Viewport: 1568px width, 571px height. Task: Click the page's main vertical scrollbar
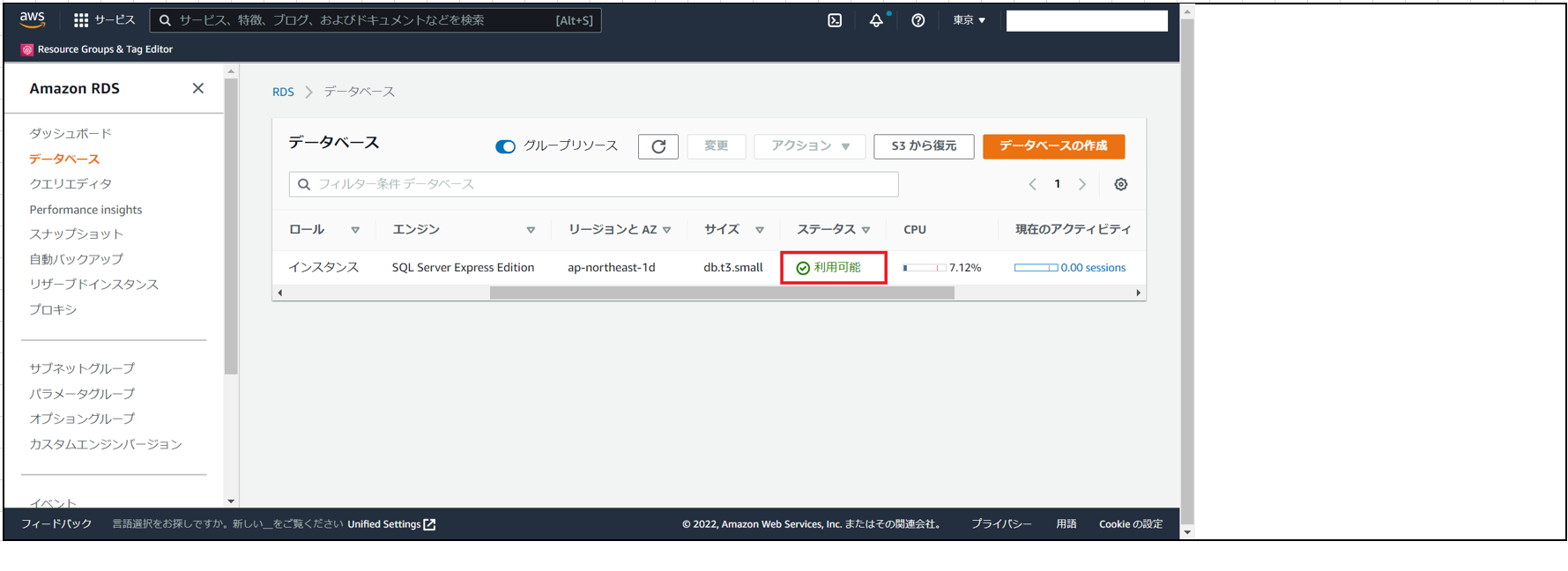[1187, 271]
